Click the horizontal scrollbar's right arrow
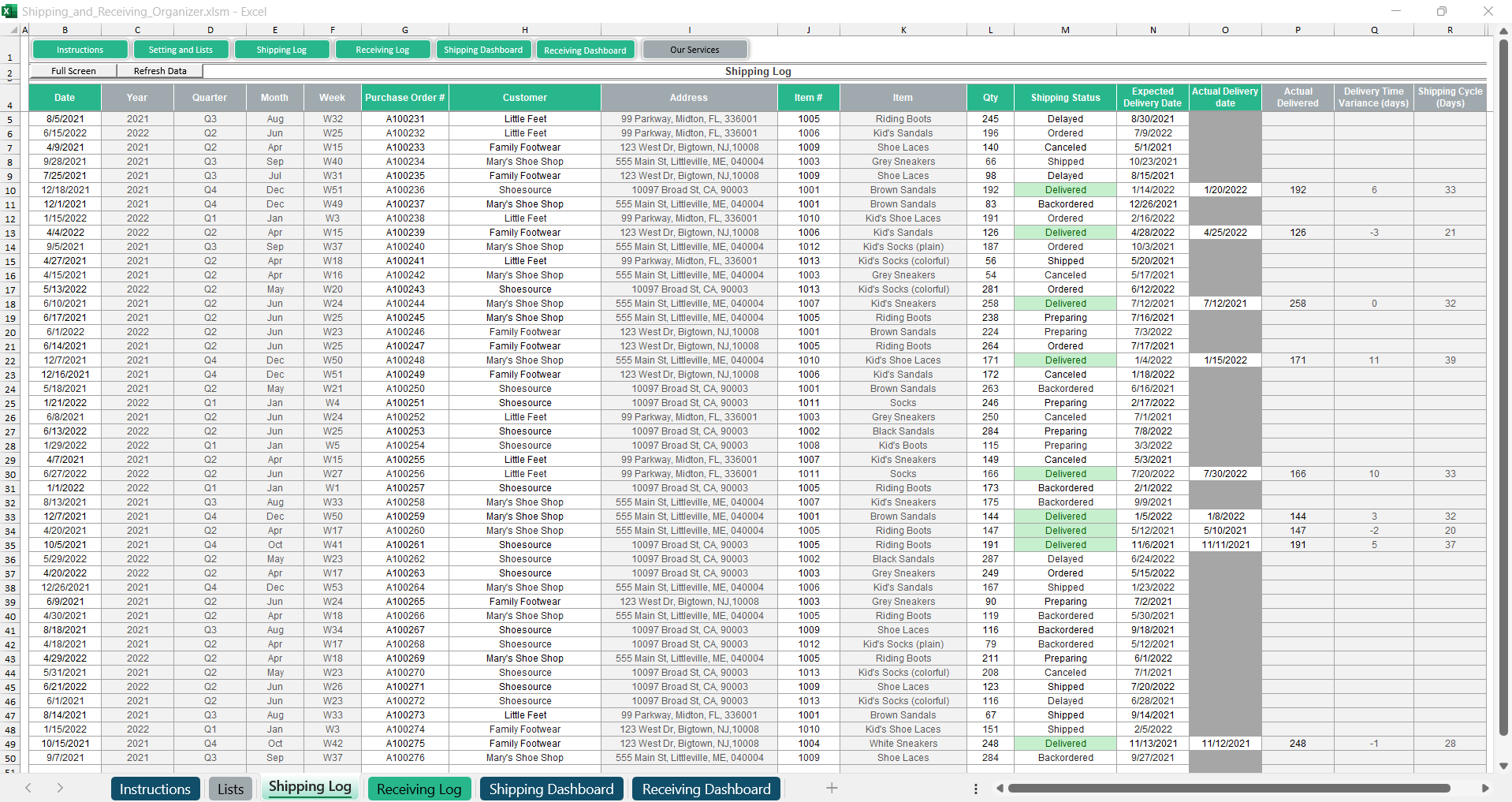 (1485, 788)
